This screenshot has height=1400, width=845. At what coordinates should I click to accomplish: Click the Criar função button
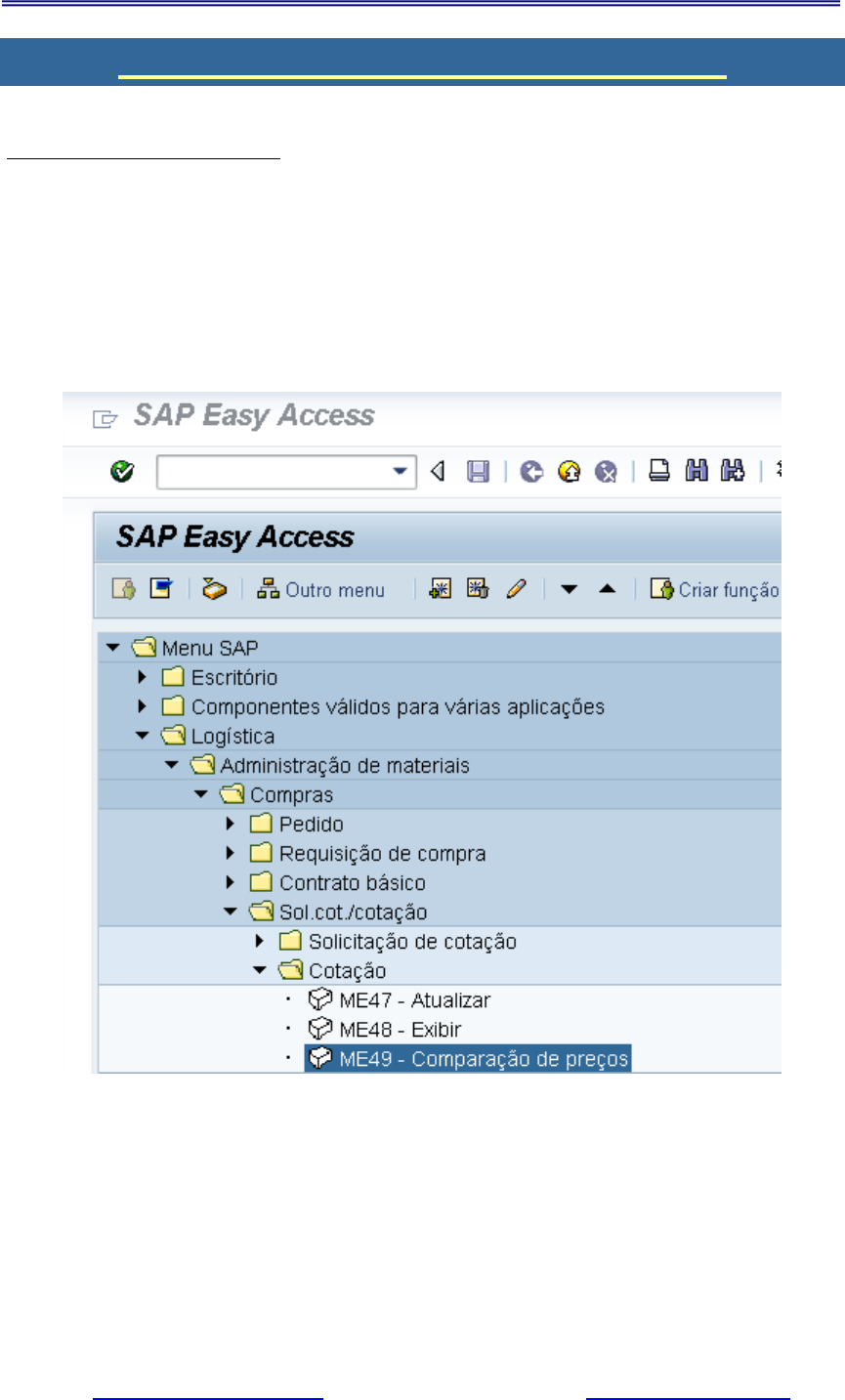[715, 590]
